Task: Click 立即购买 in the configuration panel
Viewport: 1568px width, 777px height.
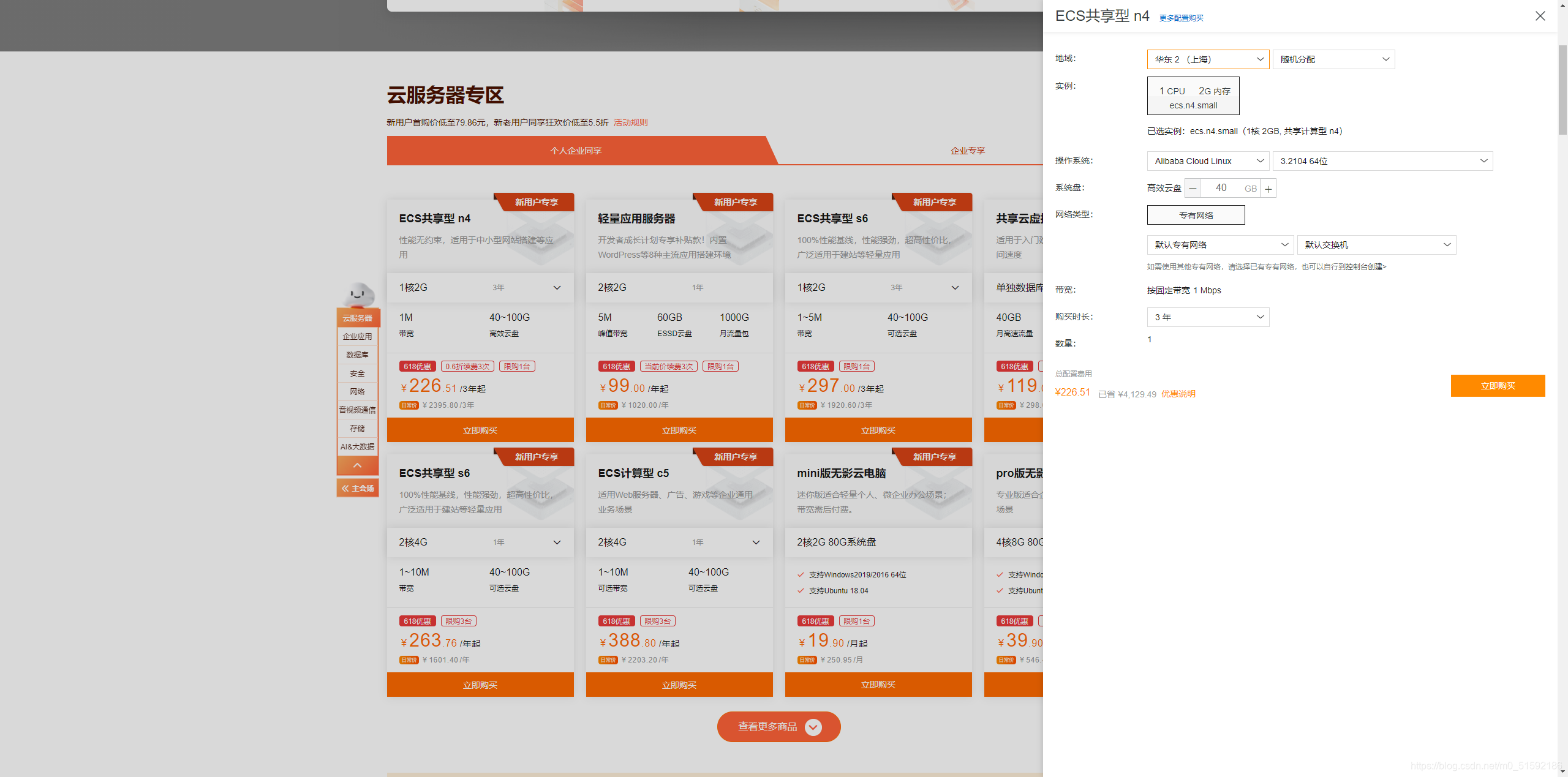Action: 1498,386
